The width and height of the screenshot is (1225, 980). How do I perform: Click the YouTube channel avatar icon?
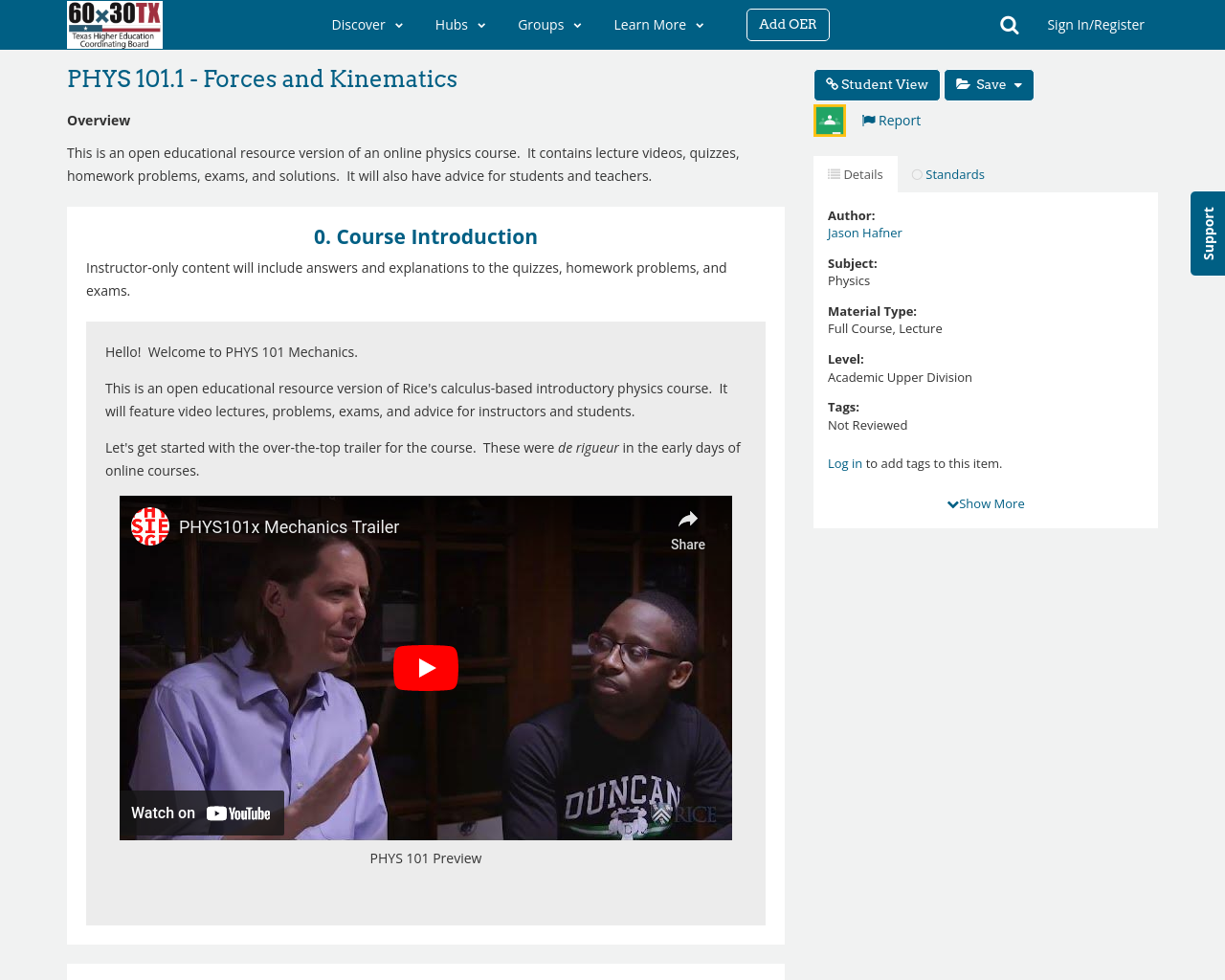(150, 526)
